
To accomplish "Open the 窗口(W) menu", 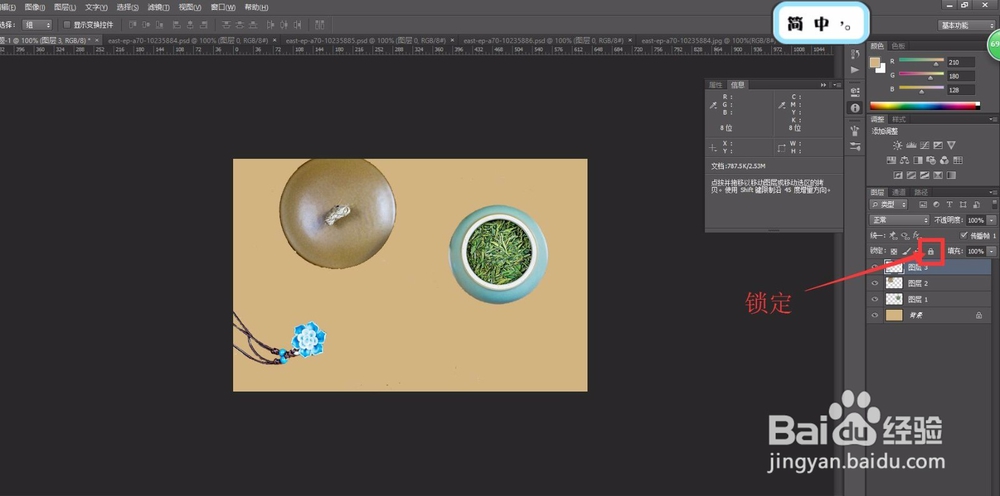I will click(x=223, y=7).
